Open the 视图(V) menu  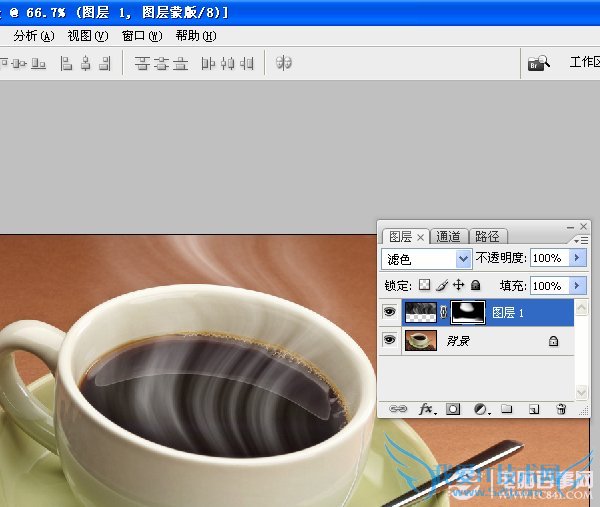point(87,35)
